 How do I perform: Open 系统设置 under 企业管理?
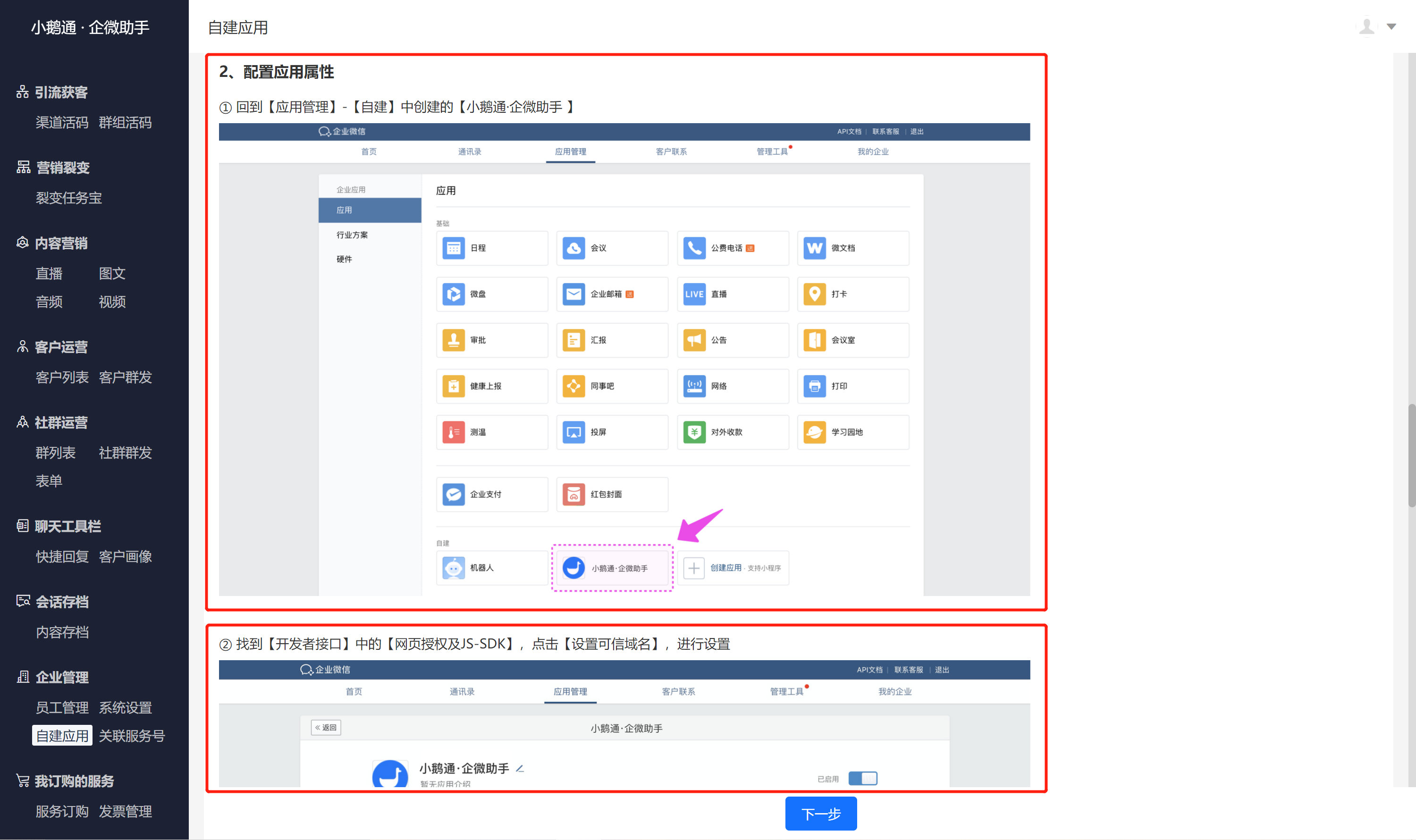pos(125,707)
